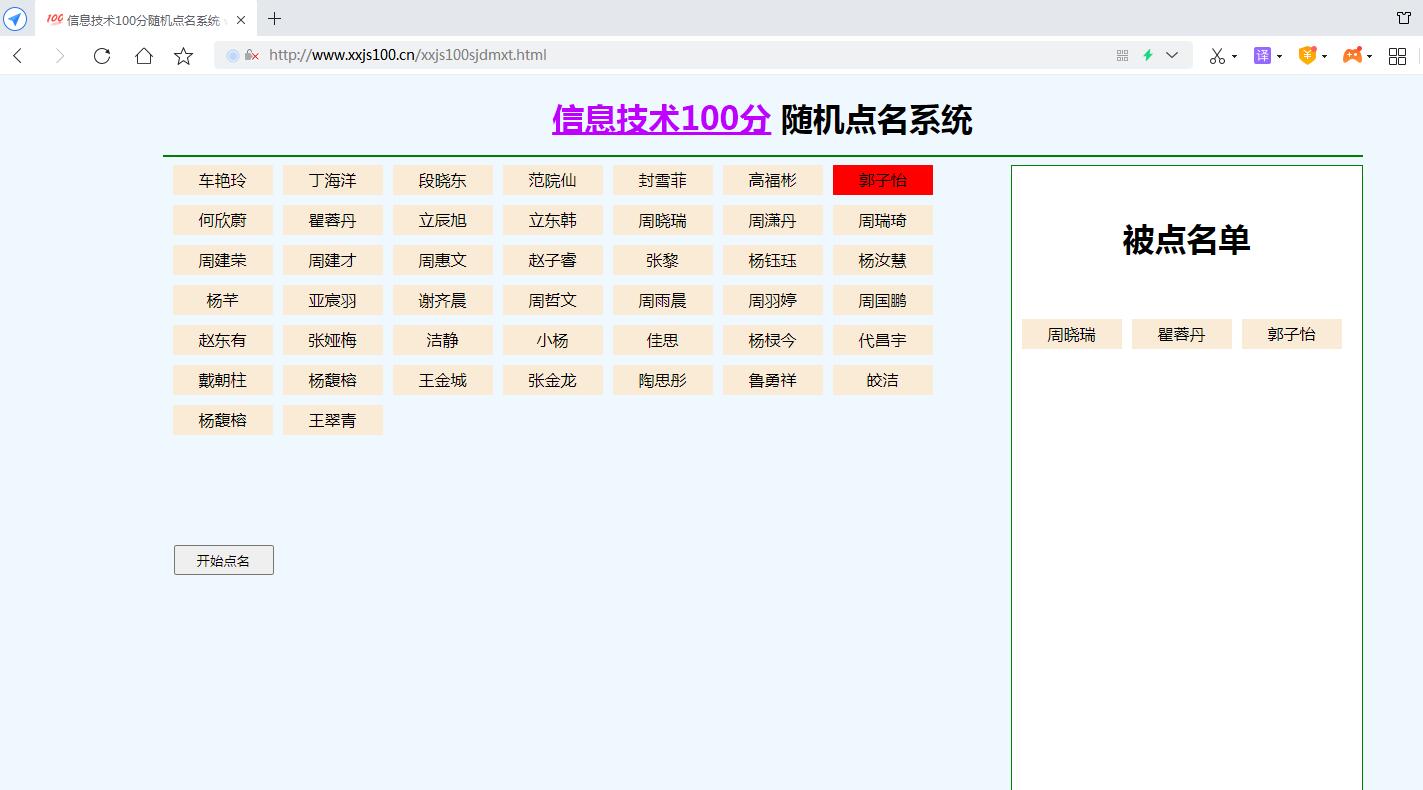Click the 开始点名 button
The height and width of the screenshot is (790, 1423).
[224, 560]
